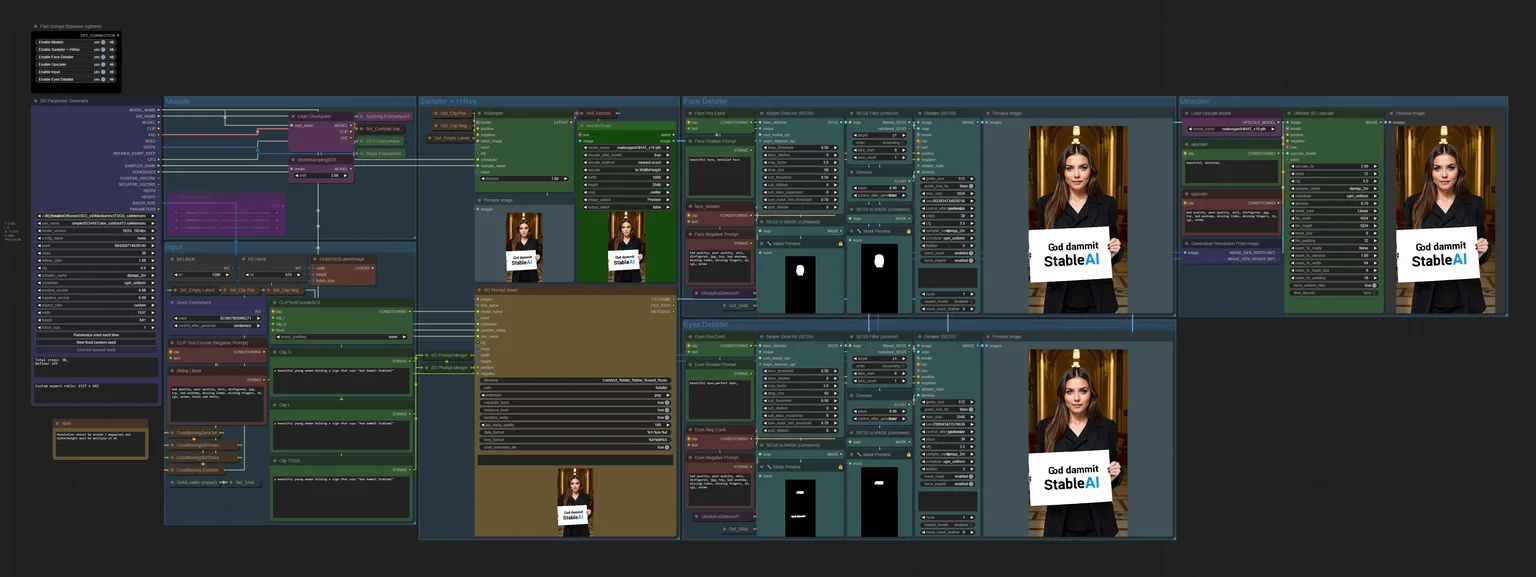Toggle Enable Sampler + HiRes switch
1536x577 pixels.
coord(103,50)
